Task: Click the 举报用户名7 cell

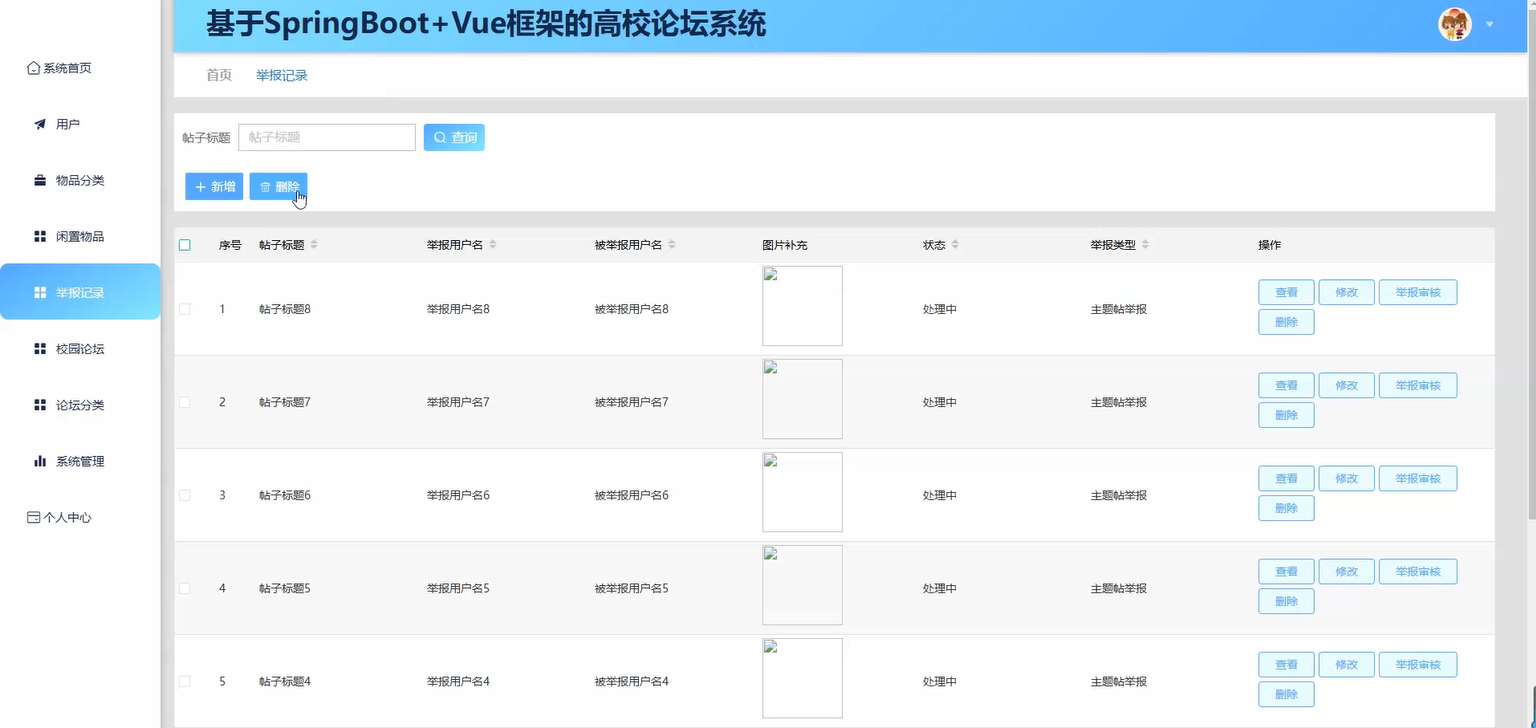Action: coord(458,402)
